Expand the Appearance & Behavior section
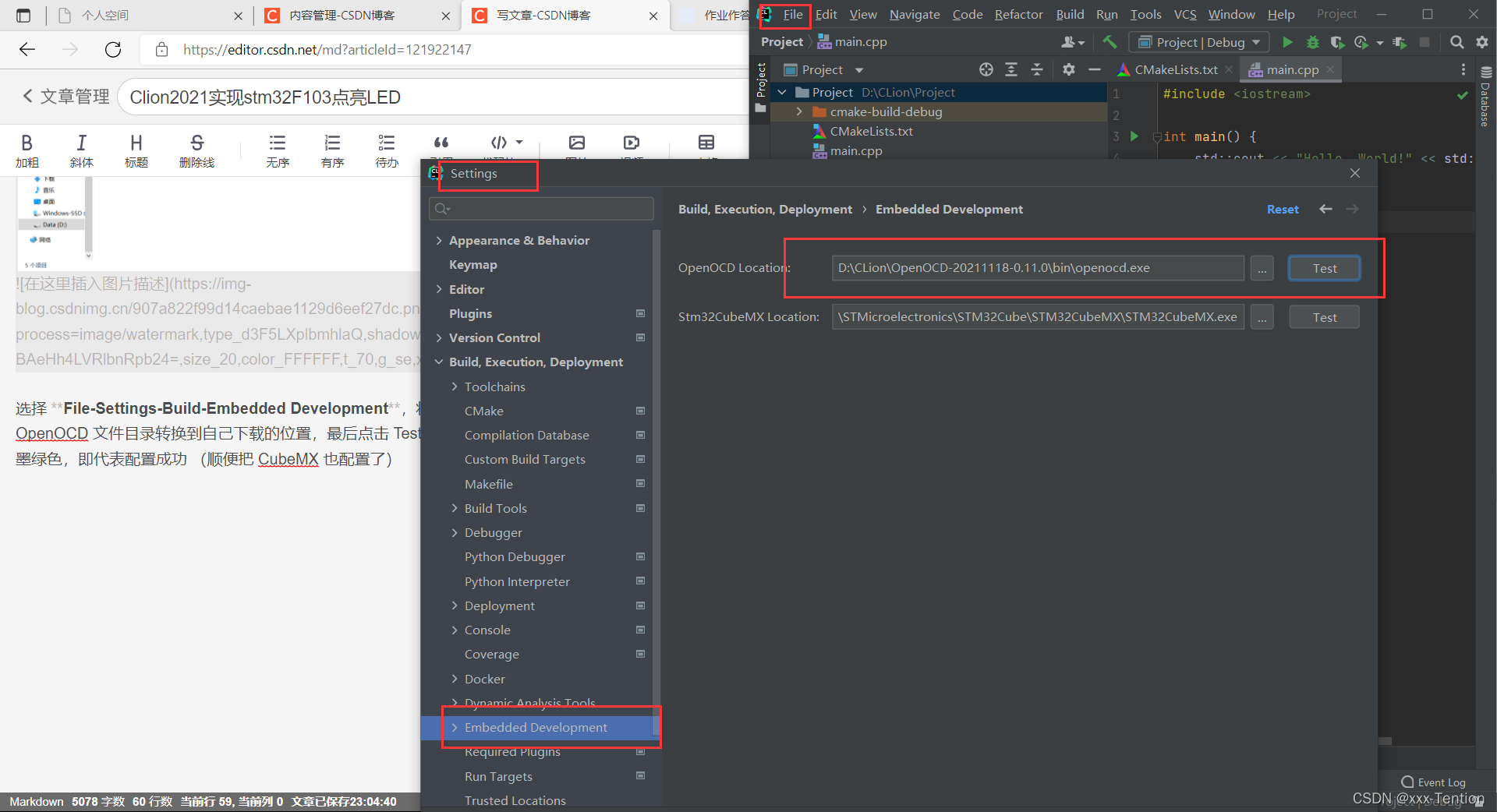This screenshot has width=1497, height=812. click(x=439, y=241)
